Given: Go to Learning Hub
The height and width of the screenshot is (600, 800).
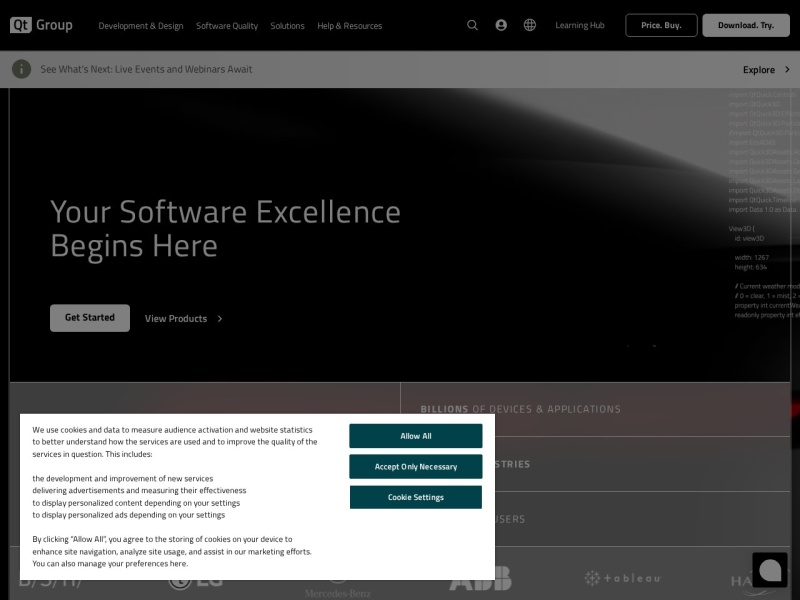Looking at the screenshot, I should coord(580,25).
